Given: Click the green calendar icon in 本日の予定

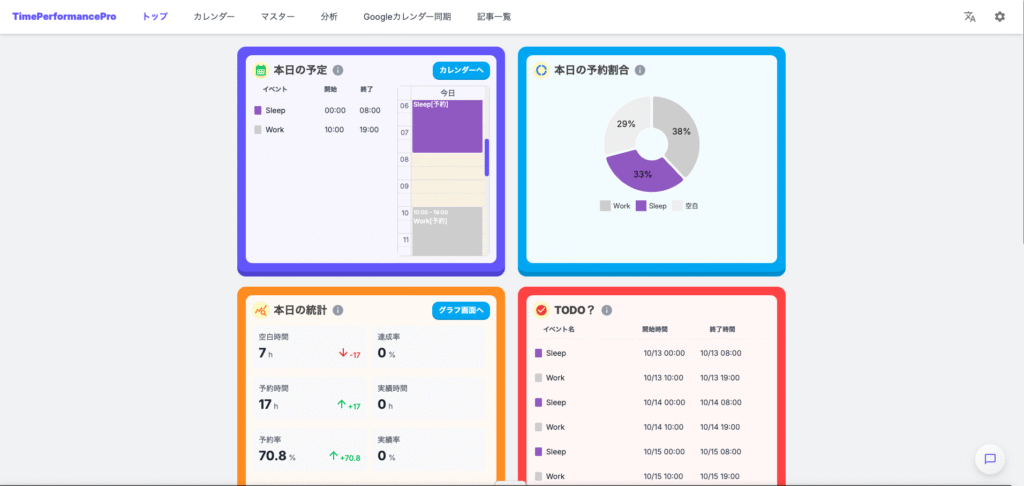Looking at the screenshot, I should (x=260, y=70).
